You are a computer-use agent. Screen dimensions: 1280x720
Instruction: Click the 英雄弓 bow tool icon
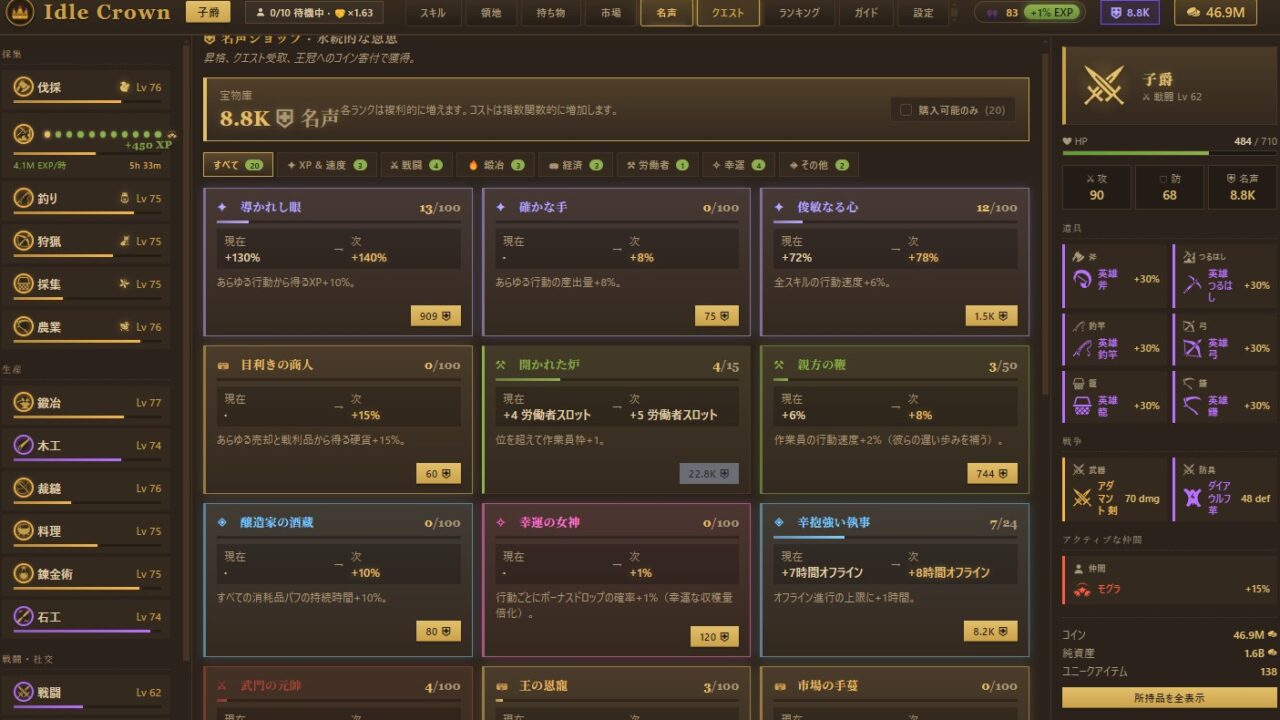1190,348
